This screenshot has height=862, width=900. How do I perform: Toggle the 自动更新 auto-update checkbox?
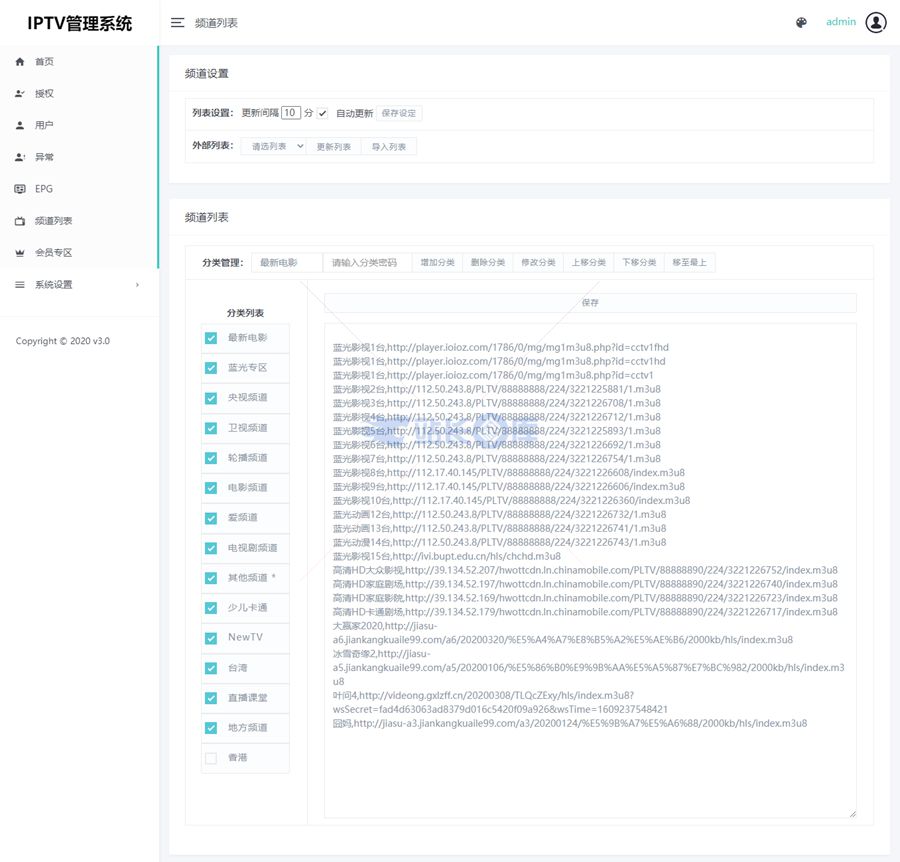pyautogui.click(x=323, y=114)
